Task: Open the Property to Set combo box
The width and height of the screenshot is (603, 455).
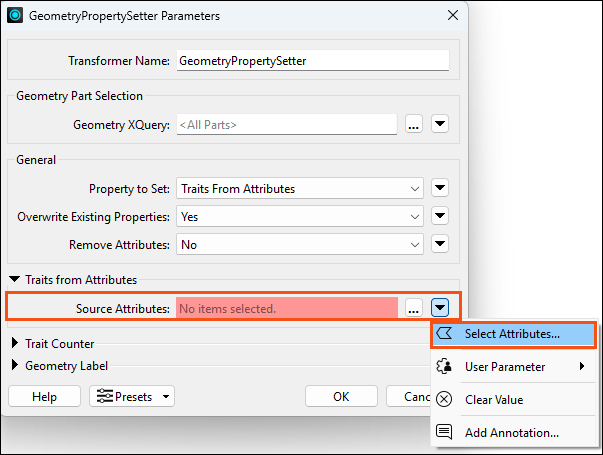Action: coord(300,188)
